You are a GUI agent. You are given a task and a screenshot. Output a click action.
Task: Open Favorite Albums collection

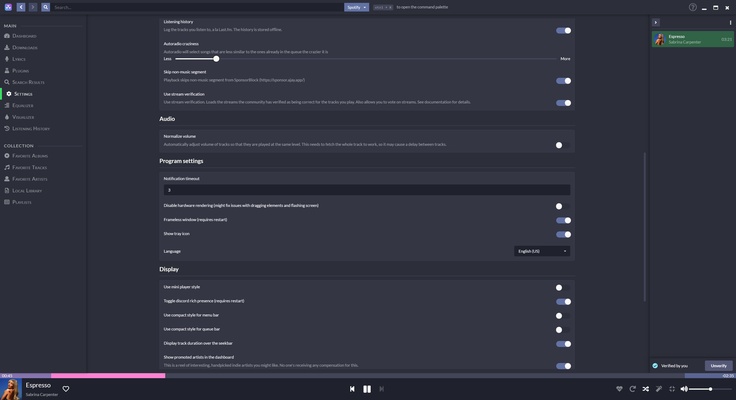pos(30,155)
